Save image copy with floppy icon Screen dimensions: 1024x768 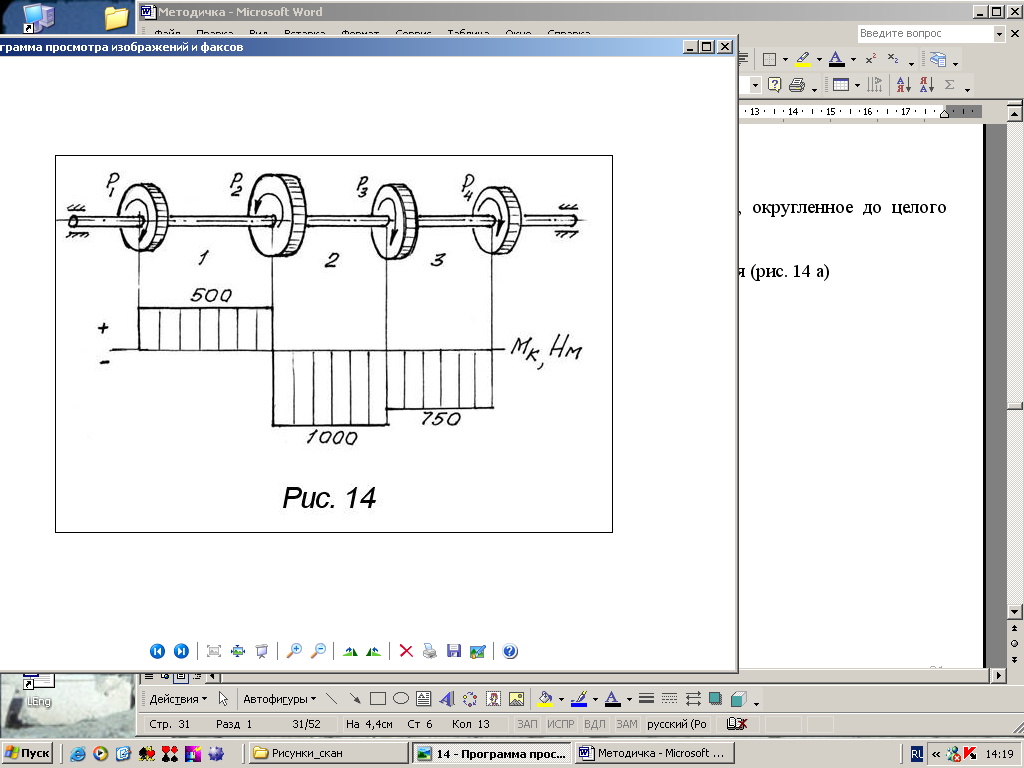coord(454,651)
